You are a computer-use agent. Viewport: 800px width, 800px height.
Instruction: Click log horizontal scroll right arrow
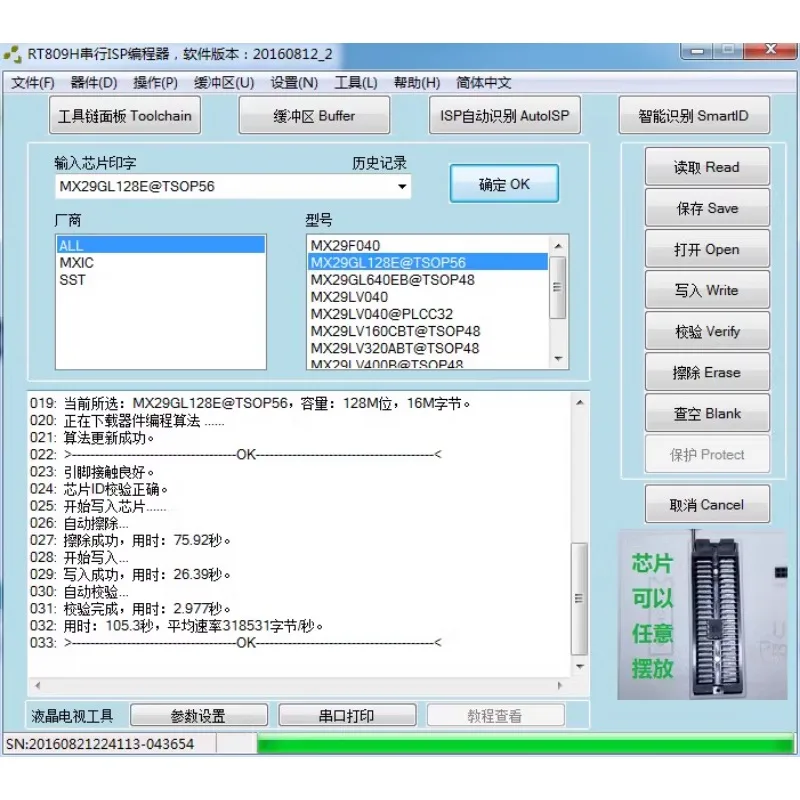tap(560, 686)
